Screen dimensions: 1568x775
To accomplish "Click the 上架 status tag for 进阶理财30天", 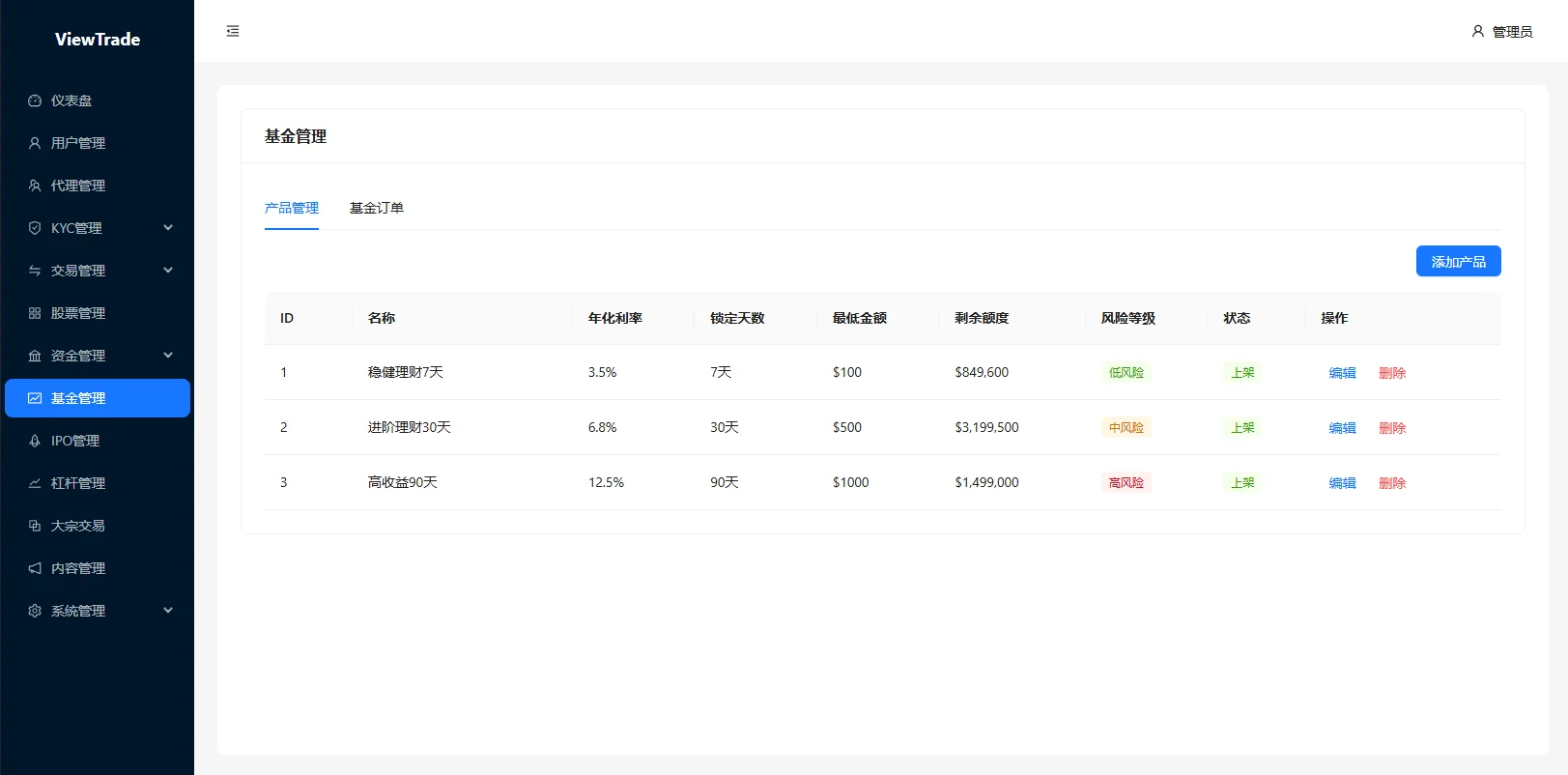I will pyautogui.click(x=1242, y=427).
